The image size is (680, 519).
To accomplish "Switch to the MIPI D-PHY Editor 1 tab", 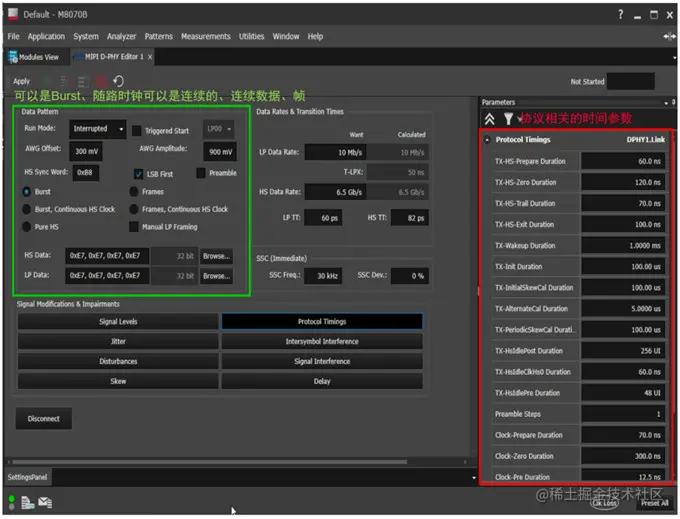I will click(111, 57).
